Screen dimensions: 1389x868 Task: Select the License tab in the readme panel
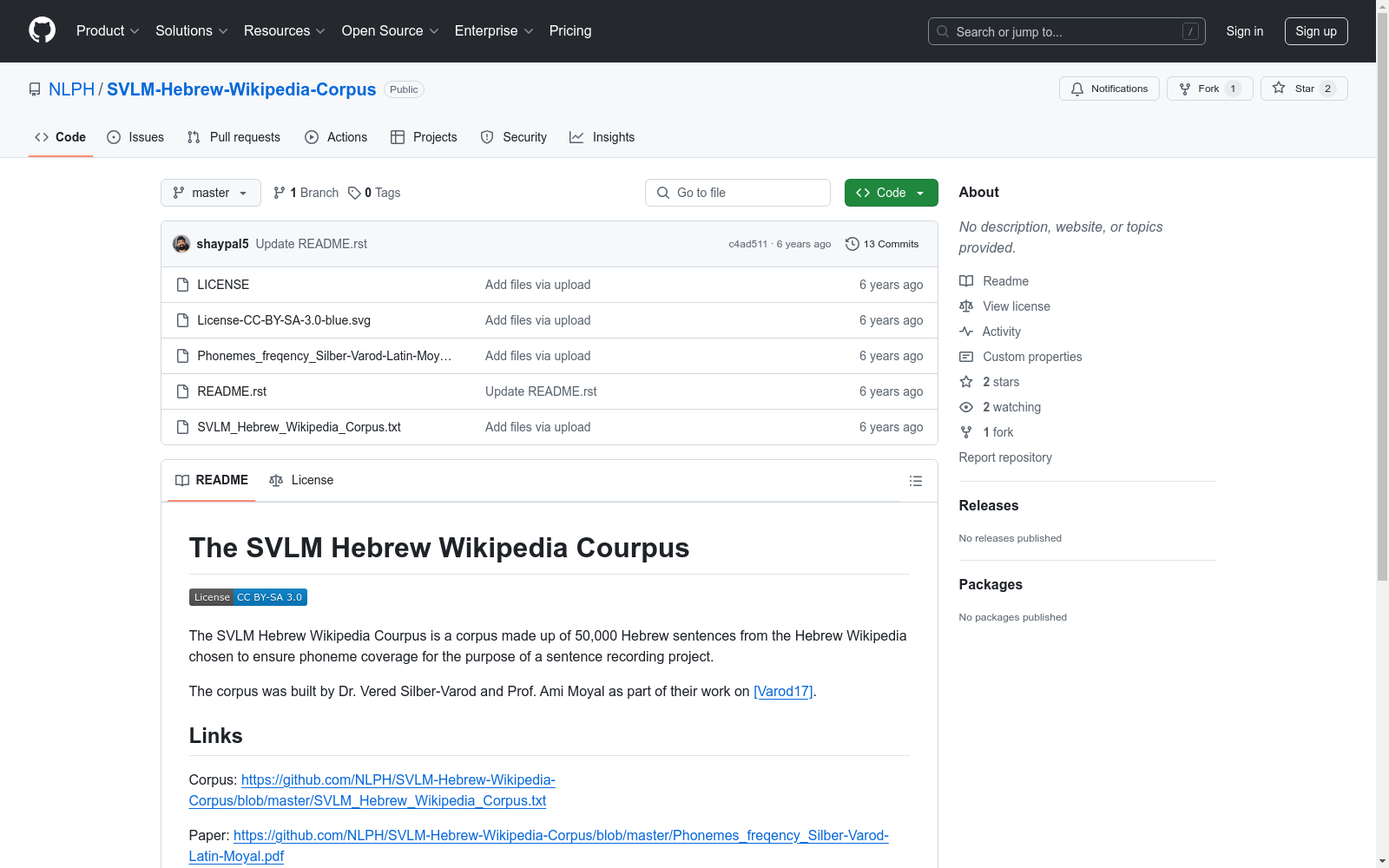pyautogui.click(x=301, y=480)
